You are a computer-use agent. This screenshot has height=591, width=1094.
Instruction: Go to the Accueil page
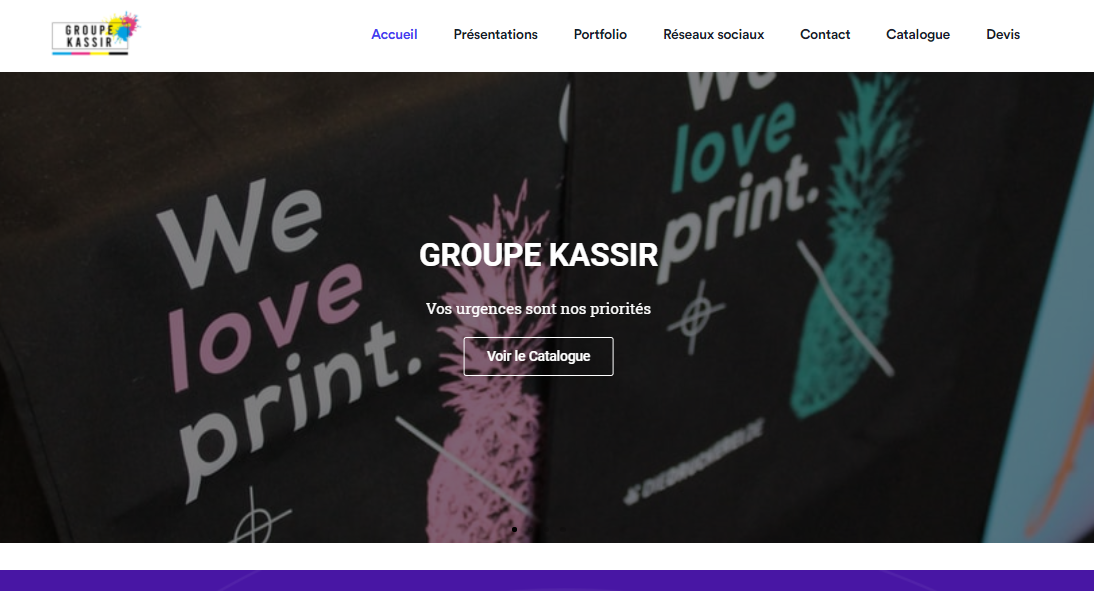click(x=394, y=34)
